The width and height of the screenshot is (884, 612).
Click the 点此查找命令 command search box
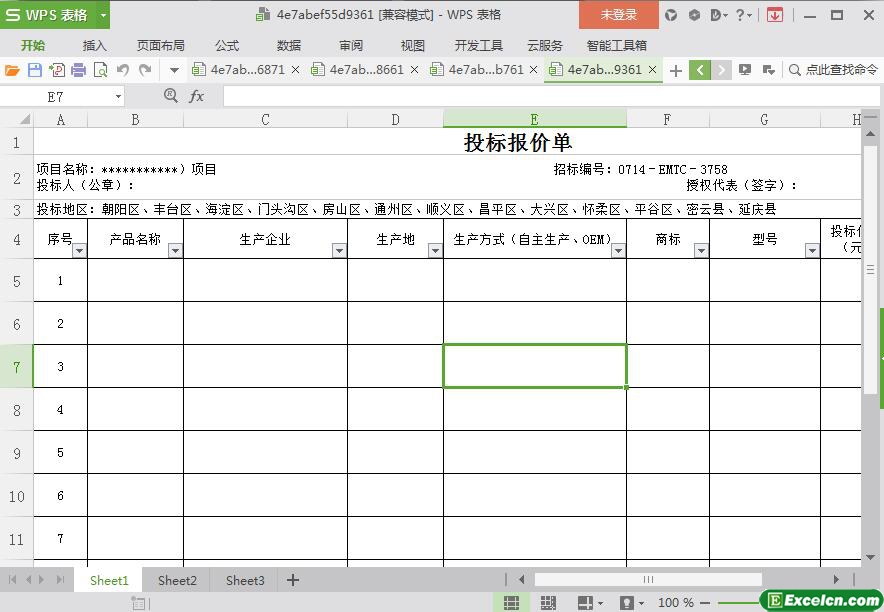coord(834,70)
